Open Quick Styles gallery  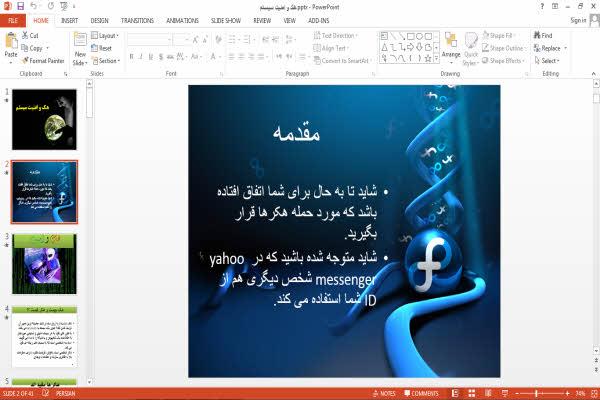coord(471,50)
